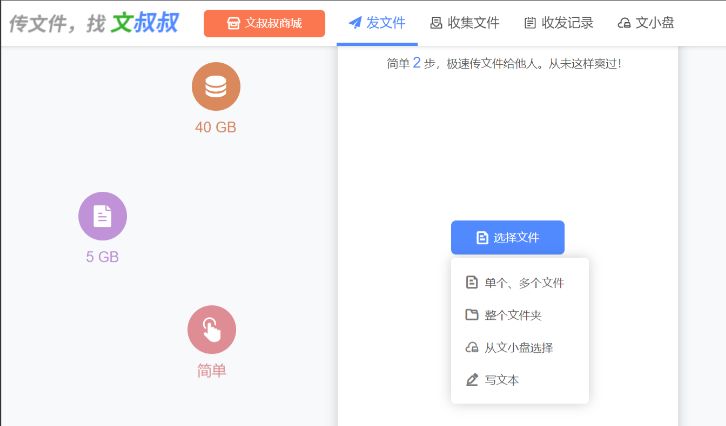Select 从文小盘选择 menu entry
The image size is (726, 426).
519,347
